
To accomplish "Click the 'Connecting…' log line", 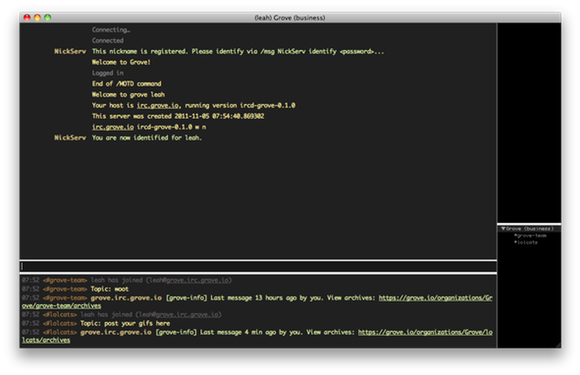I will pyautogui.click(x=111, y=30).
